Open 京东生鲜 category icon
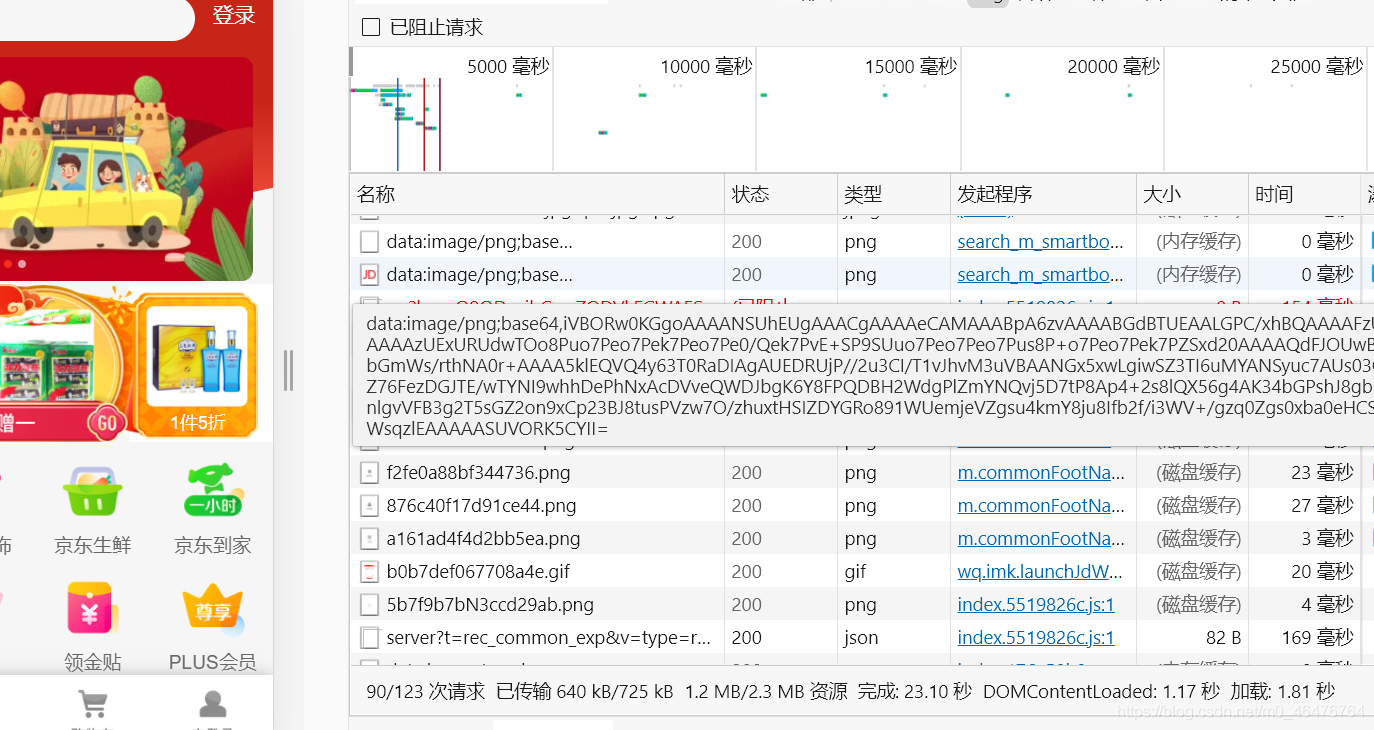Viewport: 1374px width, 730px height. [x=93, y=491]
